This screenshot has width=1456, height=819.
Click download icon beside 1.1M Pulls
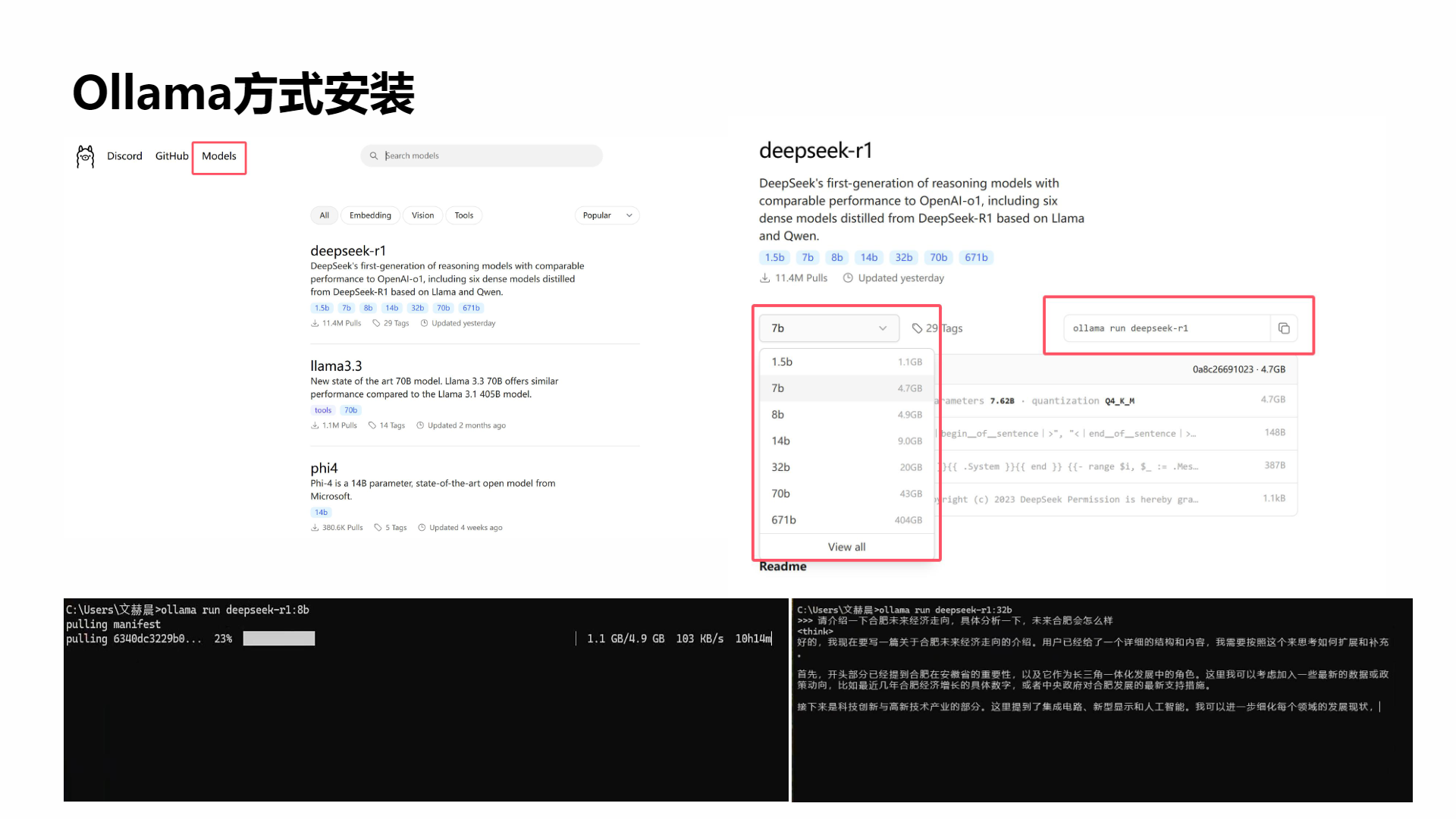point(315,425)
